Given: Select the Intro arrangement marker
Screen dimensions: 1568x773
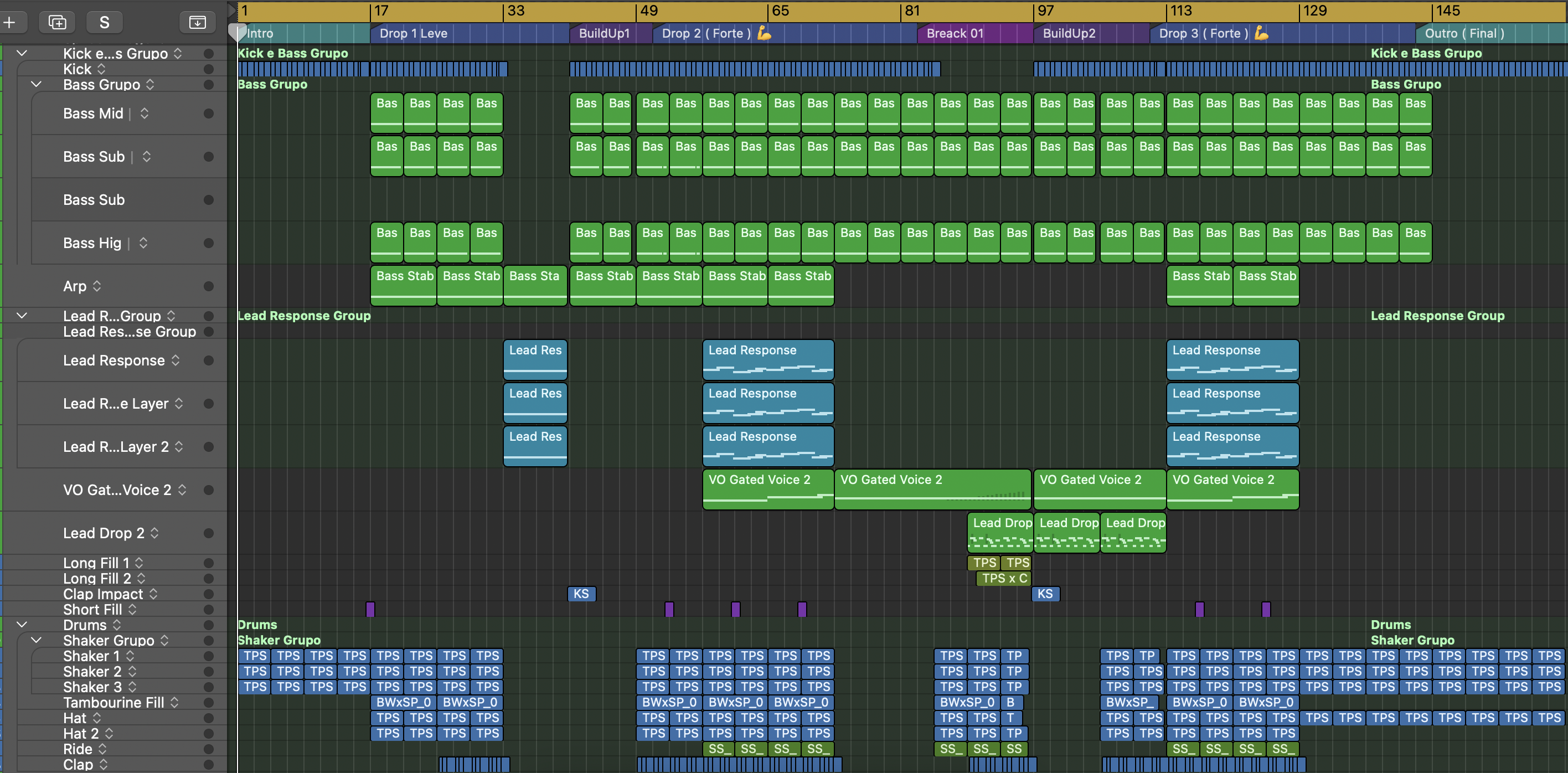Looking at the screenshot, I should (x=304, y=33).
